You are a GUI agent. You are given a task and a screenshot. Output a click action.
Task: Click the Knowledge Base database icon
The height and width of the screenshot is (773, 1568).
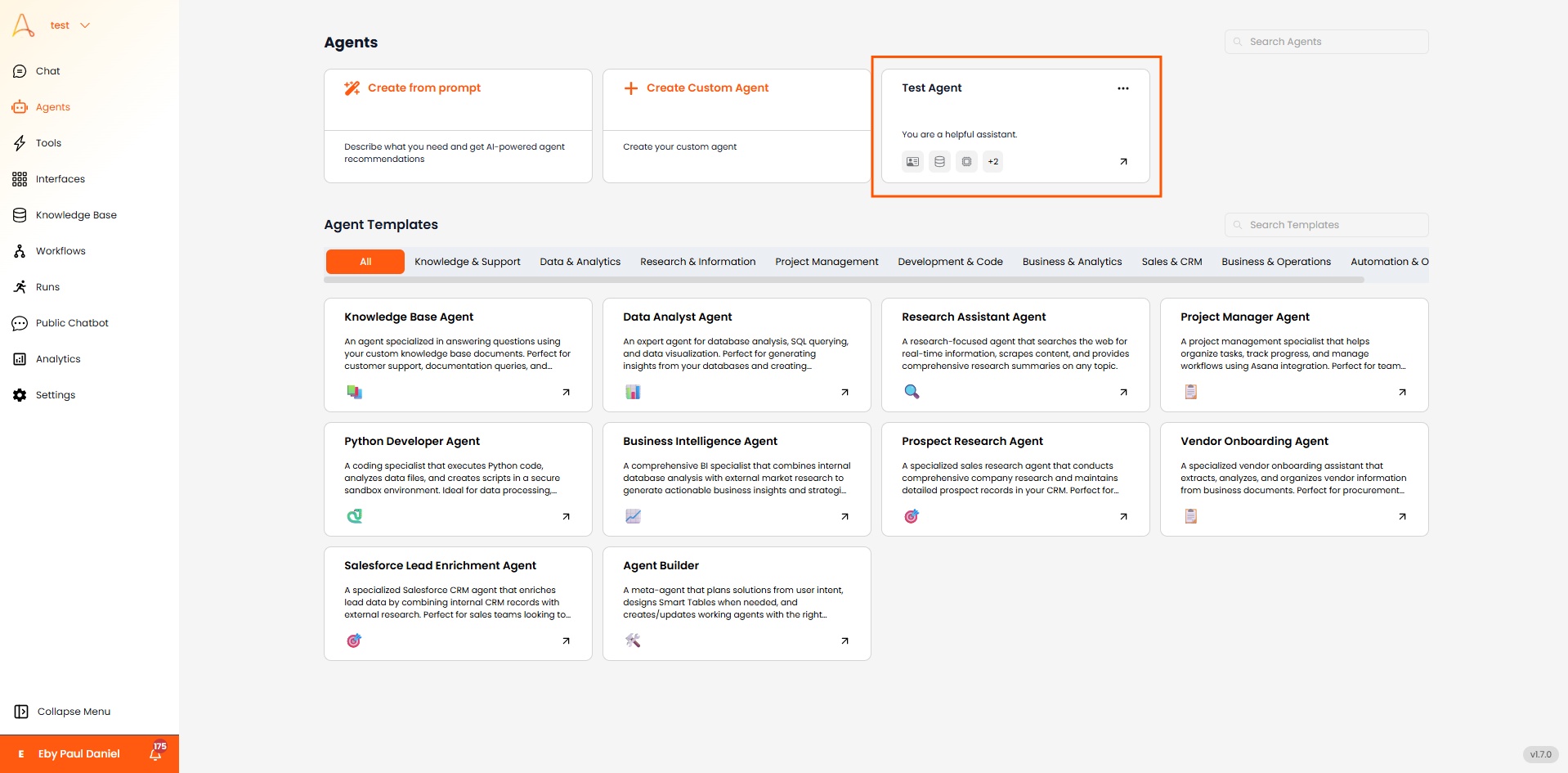(x=20, y=215)
